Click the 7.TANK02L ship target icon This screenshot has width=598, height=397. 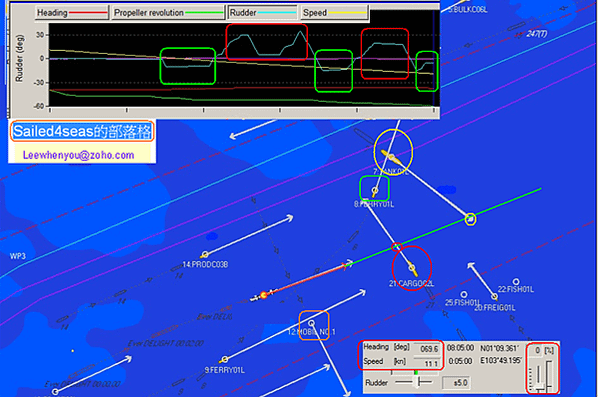tap(391, 156)
